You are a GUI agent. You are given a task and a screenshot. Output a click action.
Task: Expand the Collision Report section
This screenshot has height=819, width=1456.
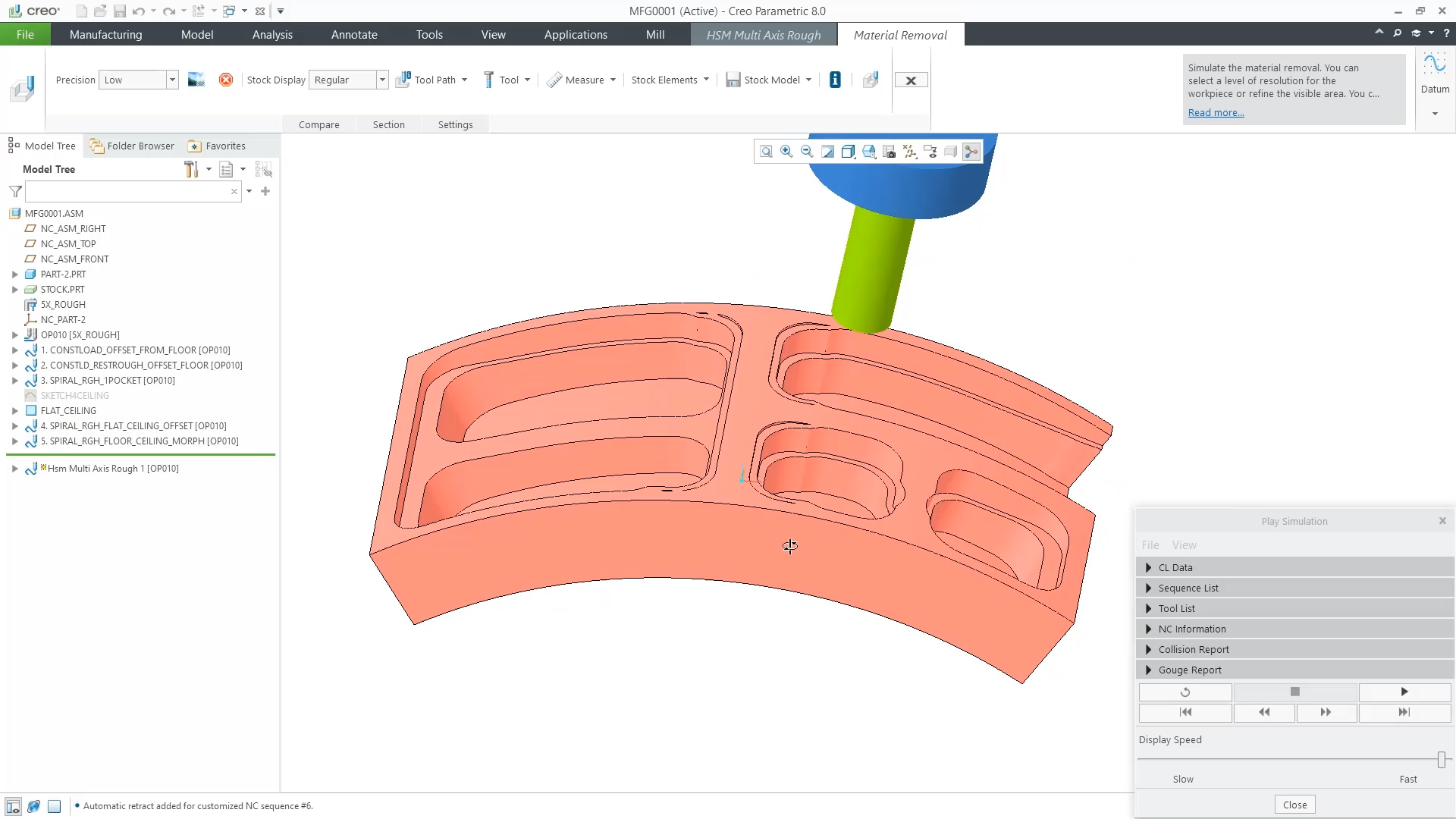(1148, 649)
